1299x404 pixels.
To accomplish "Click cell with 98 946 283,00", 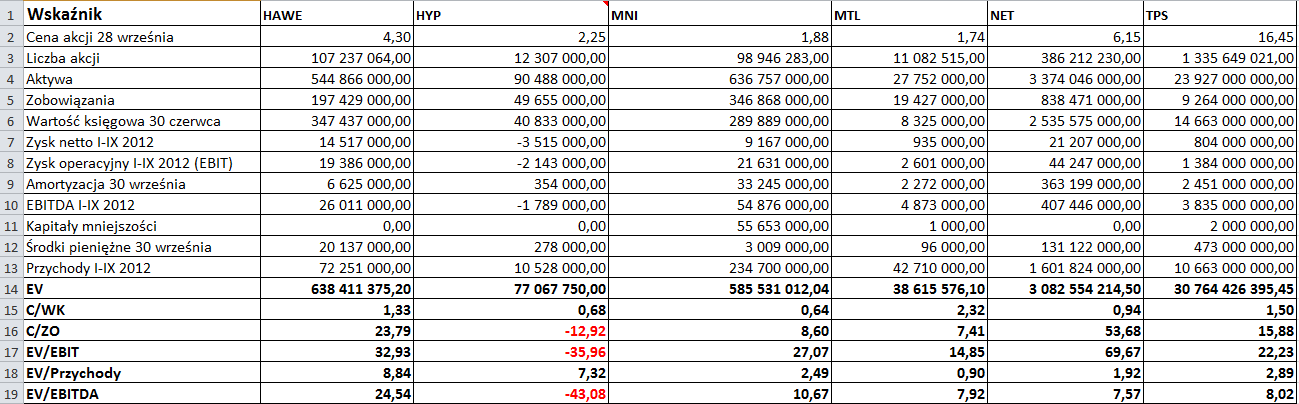I will (719, 58).
